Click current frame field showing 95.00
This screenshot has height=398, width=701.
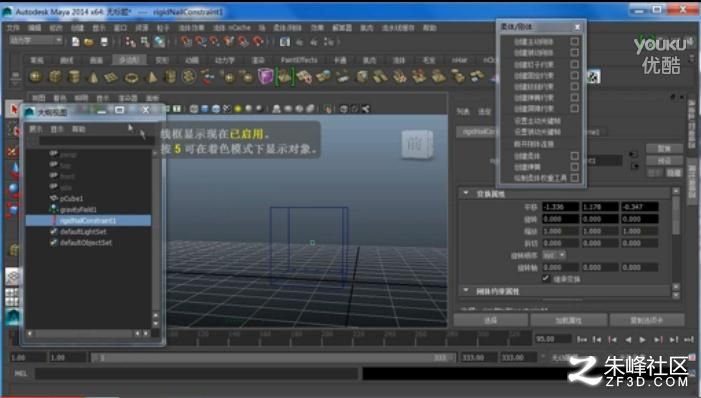click(x=553, y=339)
